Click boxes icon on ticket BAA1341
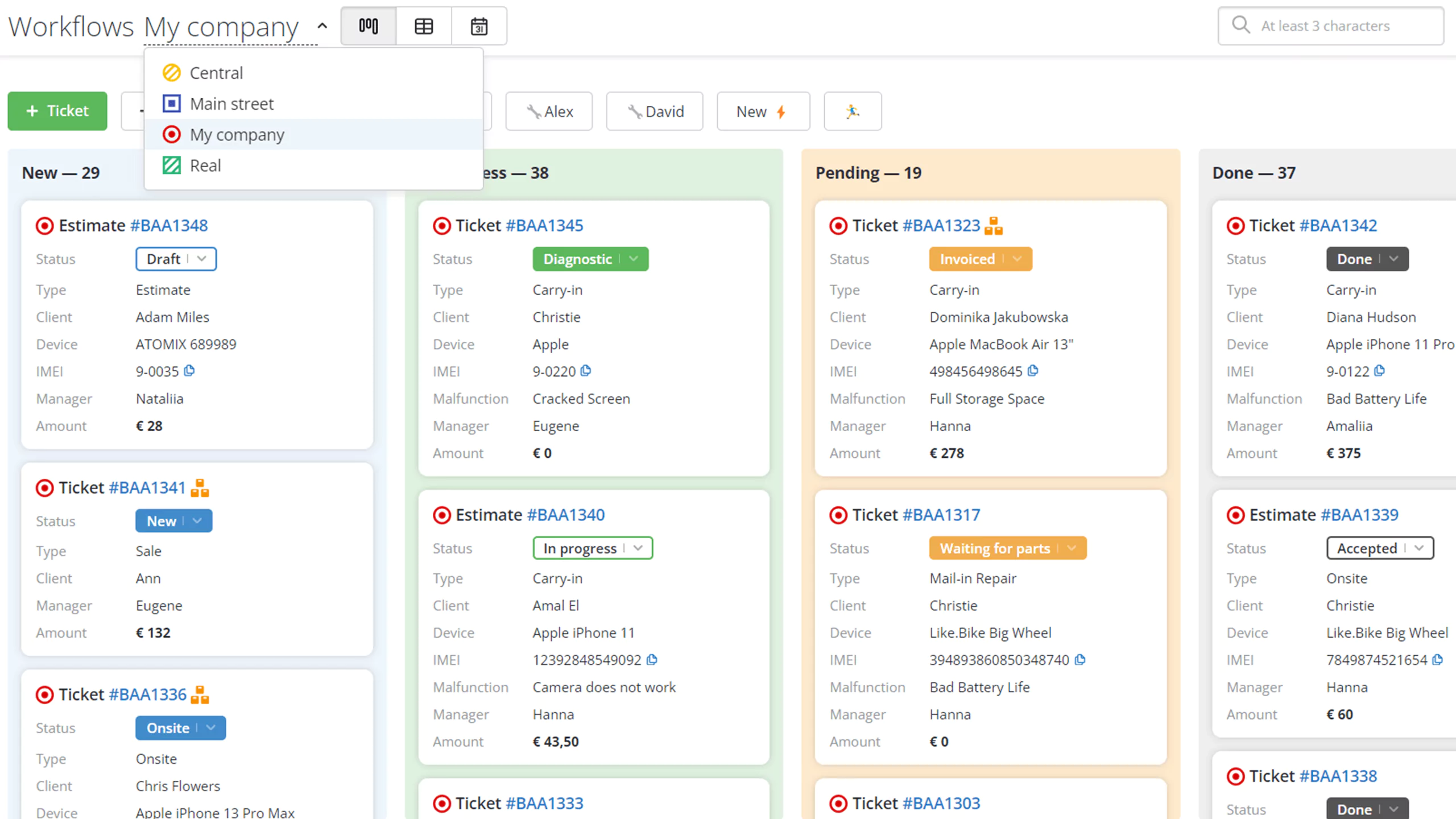Image resolution: width=1456 pixels, height=819 pixels. [x=200, y=488]
